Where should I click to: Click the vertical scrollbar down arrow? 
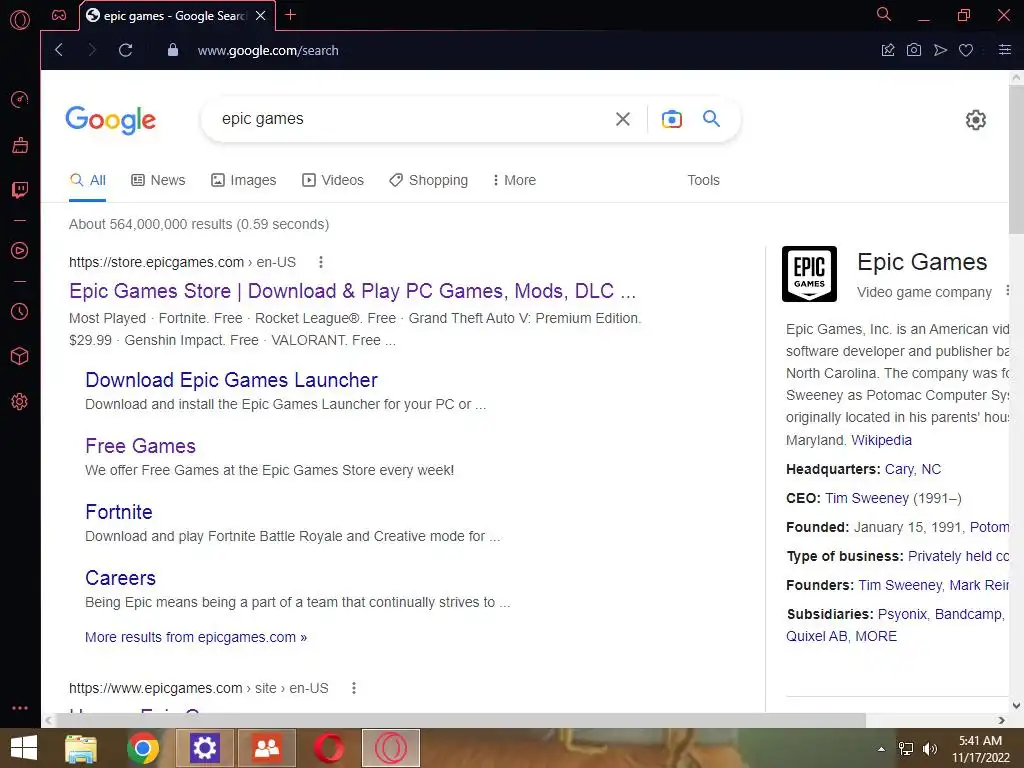[x=1016, y=705]
